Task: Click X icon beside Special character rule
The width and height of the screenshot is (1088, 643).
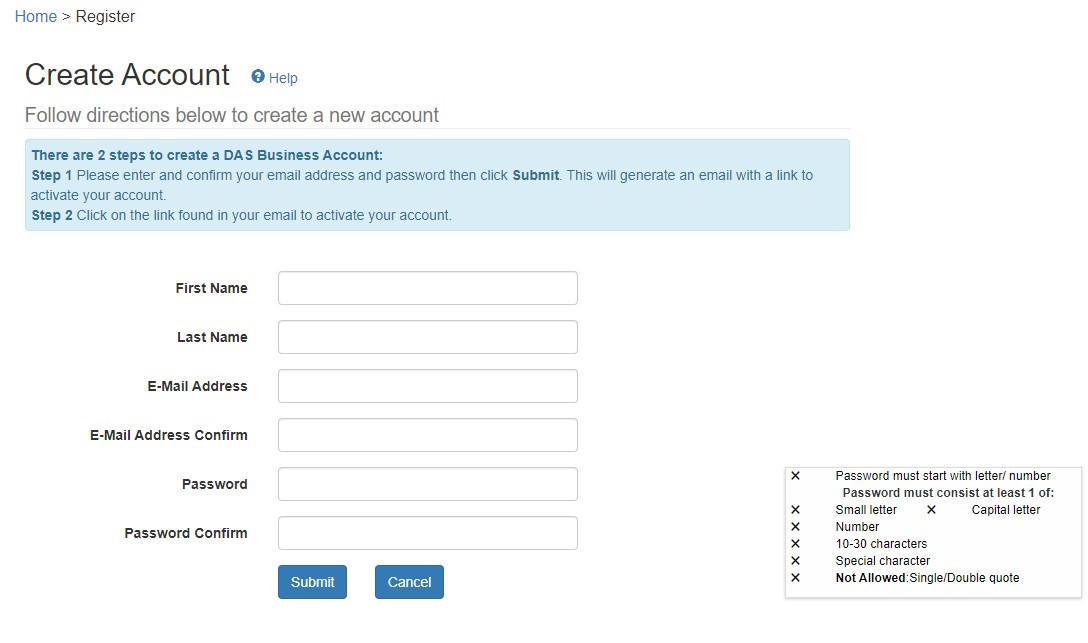Action: pos(795,561)
